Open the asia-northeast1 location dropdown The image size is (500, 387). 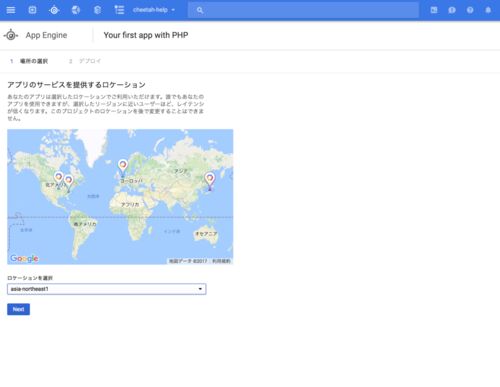coord(107,289)
